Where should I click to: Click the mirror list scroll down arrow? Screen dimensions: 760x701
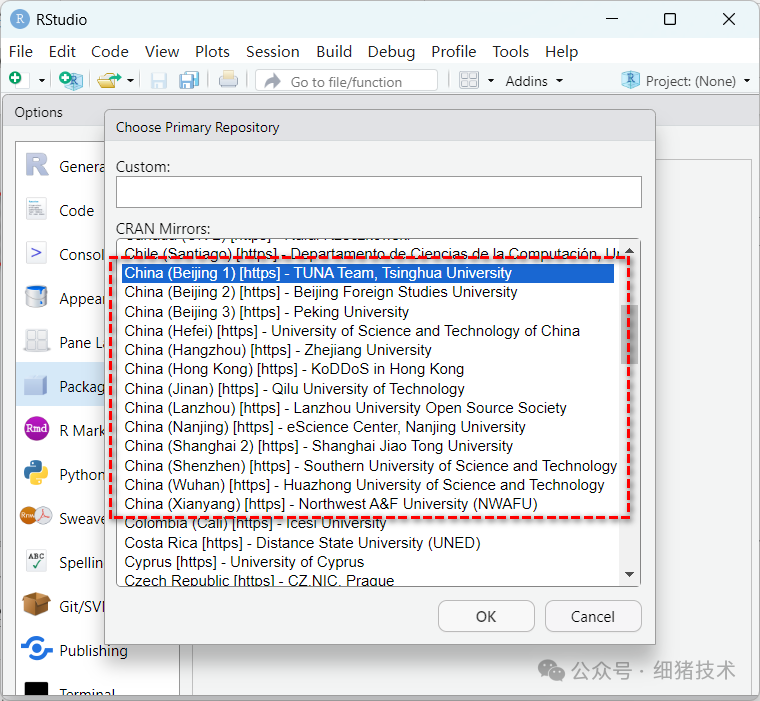click(x=630, y=574)
